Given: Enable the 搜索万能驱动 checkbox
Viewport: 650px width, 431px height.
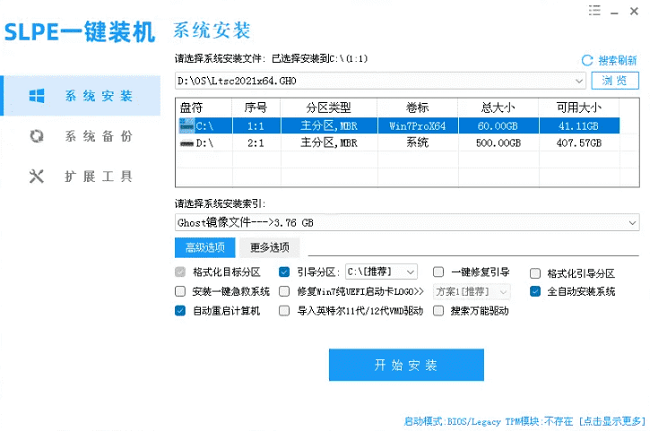Looking at the screenshot, I should click(x=438, y=310).
